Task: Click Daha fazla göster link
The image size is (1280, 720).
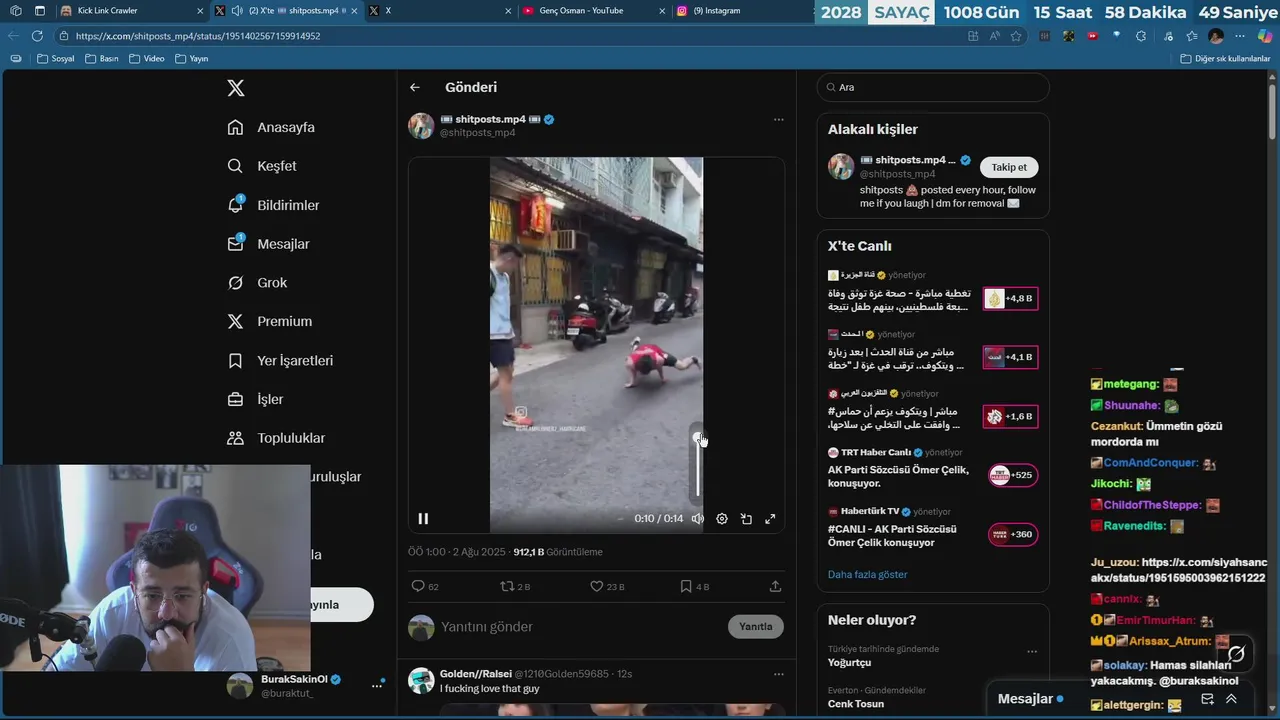Action: coord(868,575)
